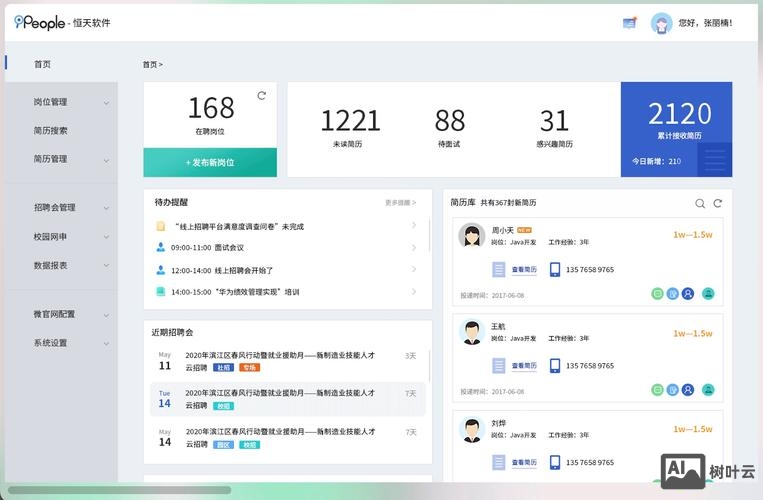763x500 pixels.
Task: Click the user avatar beside 您好，张丽楠
Action: tap(661, 23)
